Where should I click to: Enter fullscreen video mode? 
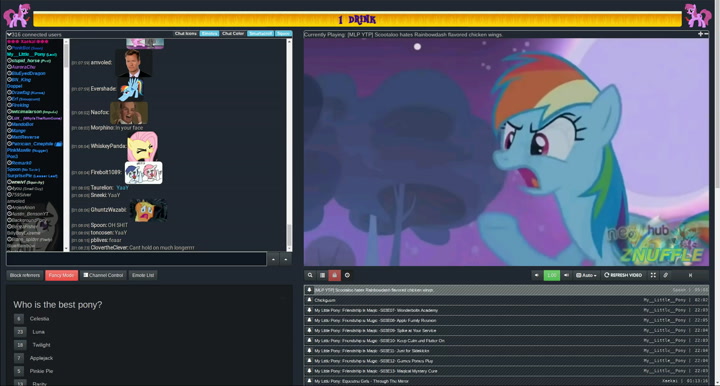click(653, 275)
